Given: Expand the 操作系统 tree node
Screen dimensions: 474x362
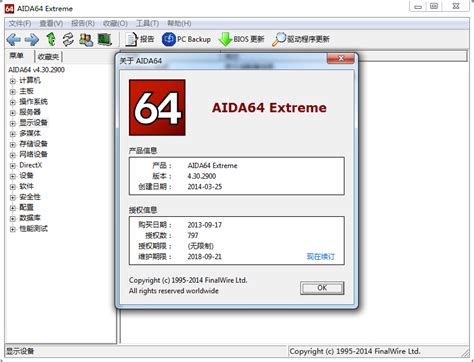Looking at the screenshot, I should click(13, 102).
